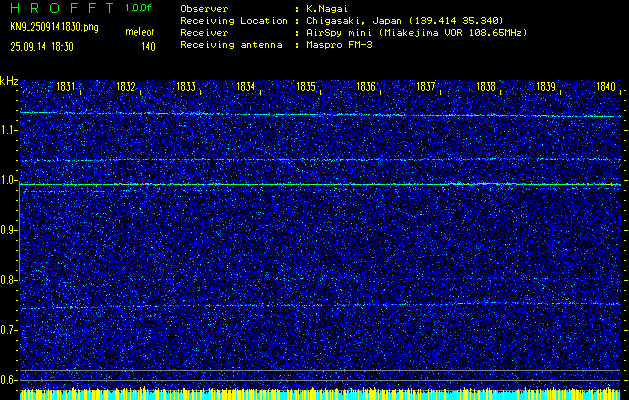
Task: Select the 1833 time marker
Action: (186, 86)
